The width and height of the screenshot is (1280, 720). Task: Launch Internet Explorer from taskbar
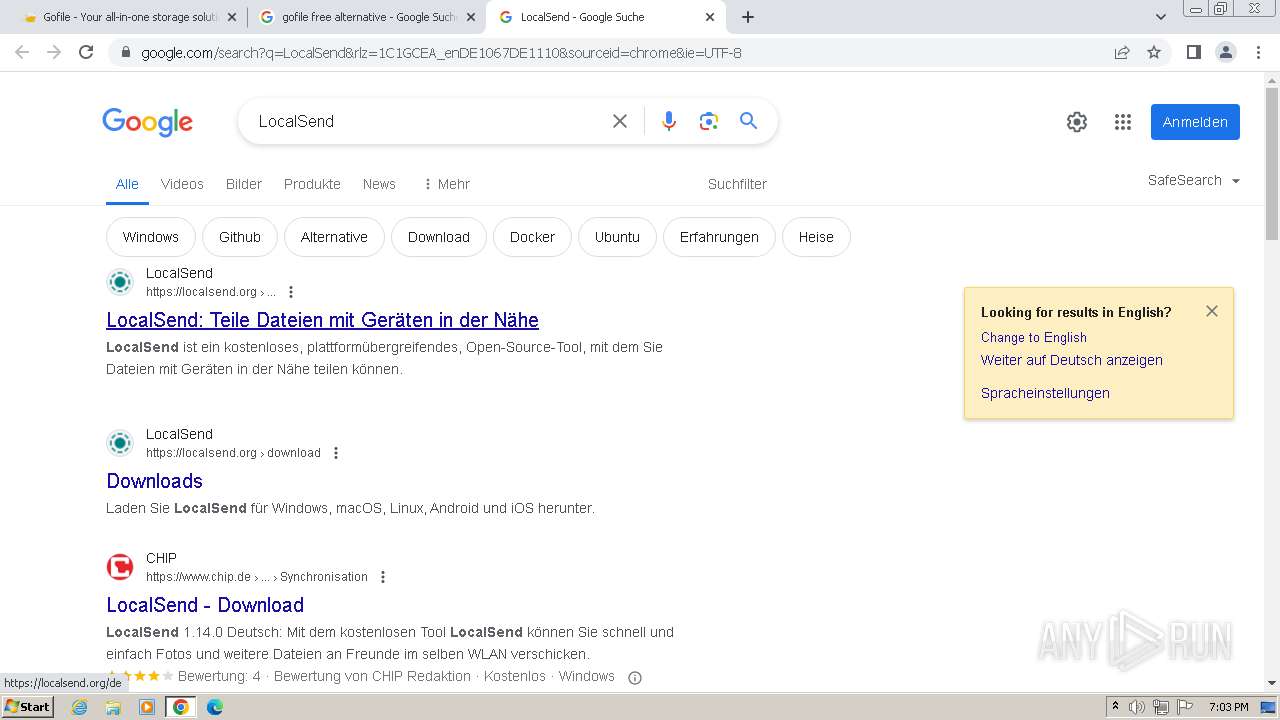80,707
